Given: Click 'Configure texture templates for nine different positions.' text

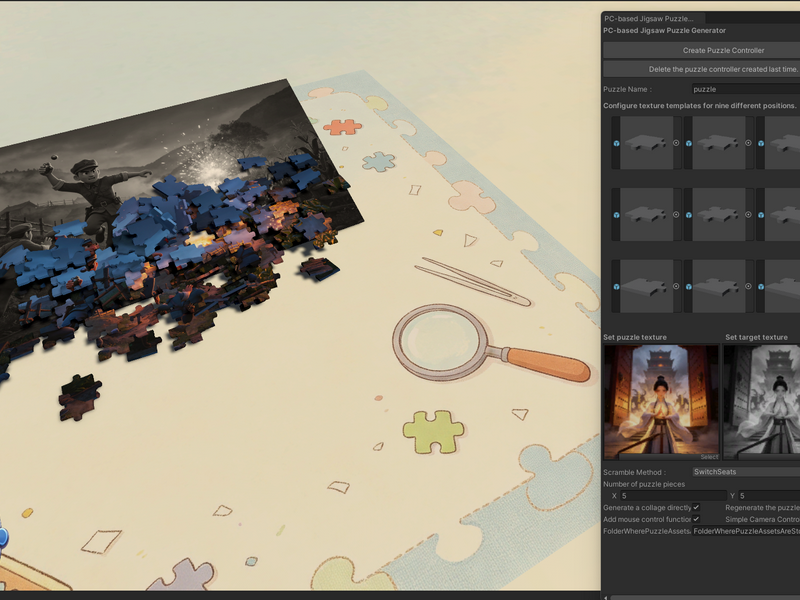Looking at the screenshot, I should (x=699, y=106).
